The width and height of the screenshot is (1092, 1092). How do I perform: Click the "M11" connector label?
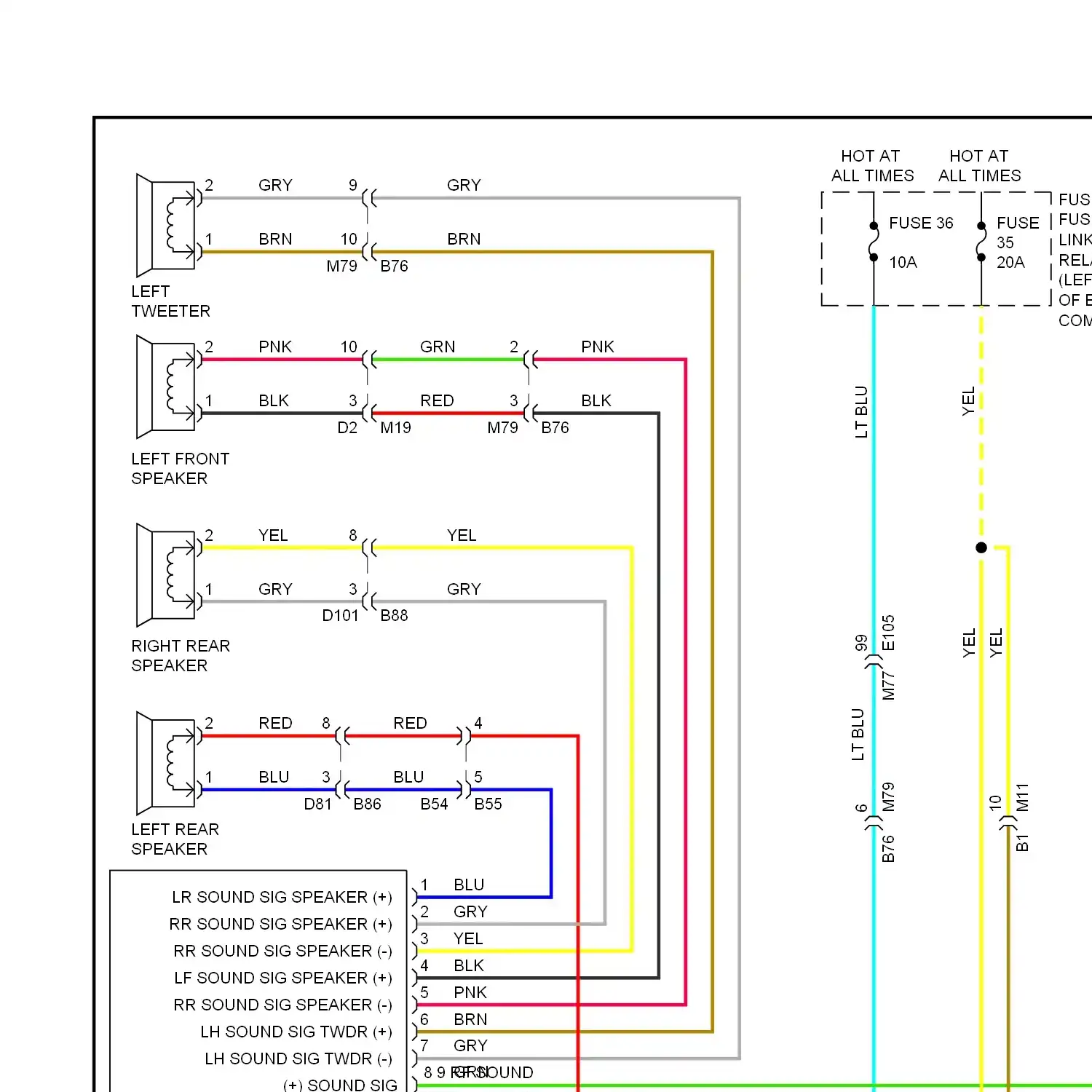[1023, 798]
